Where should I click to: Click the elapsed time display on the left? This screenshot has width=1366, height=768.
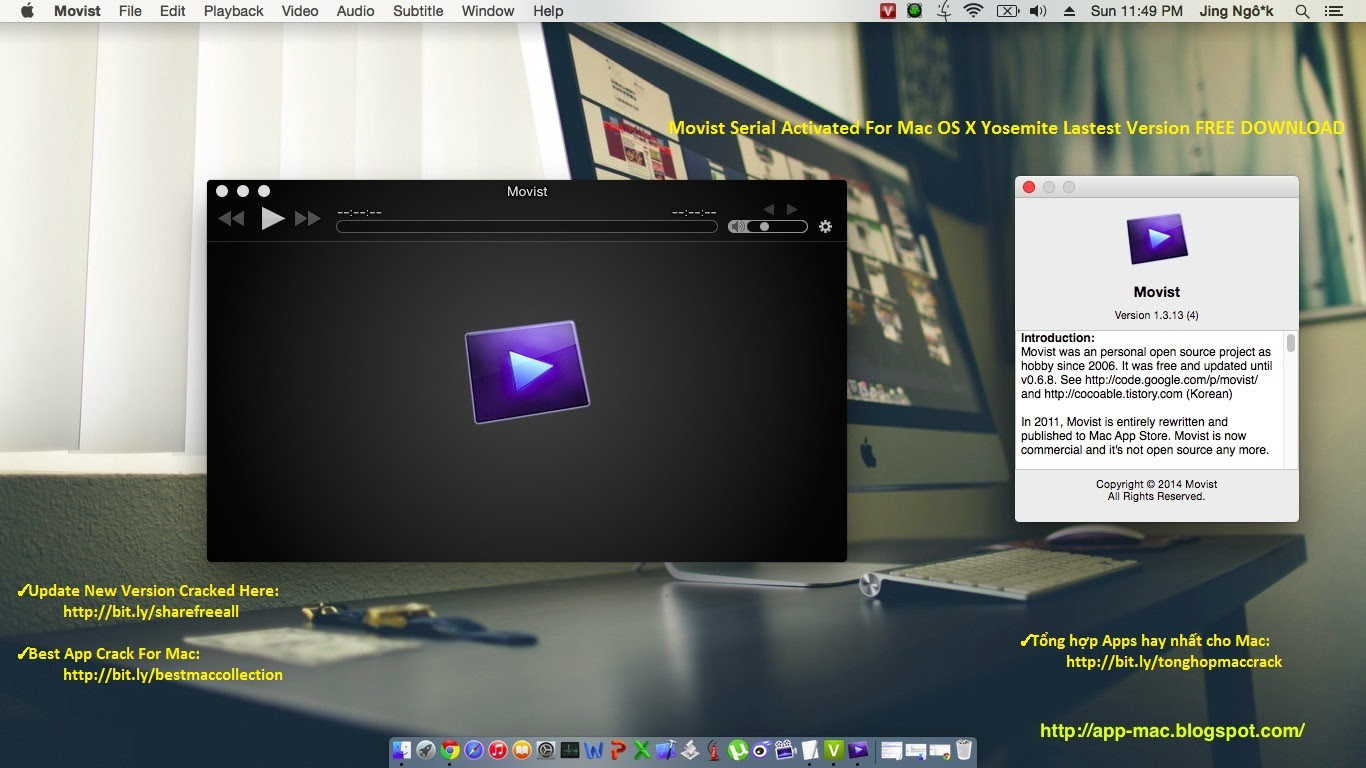[x=360, y=212]
